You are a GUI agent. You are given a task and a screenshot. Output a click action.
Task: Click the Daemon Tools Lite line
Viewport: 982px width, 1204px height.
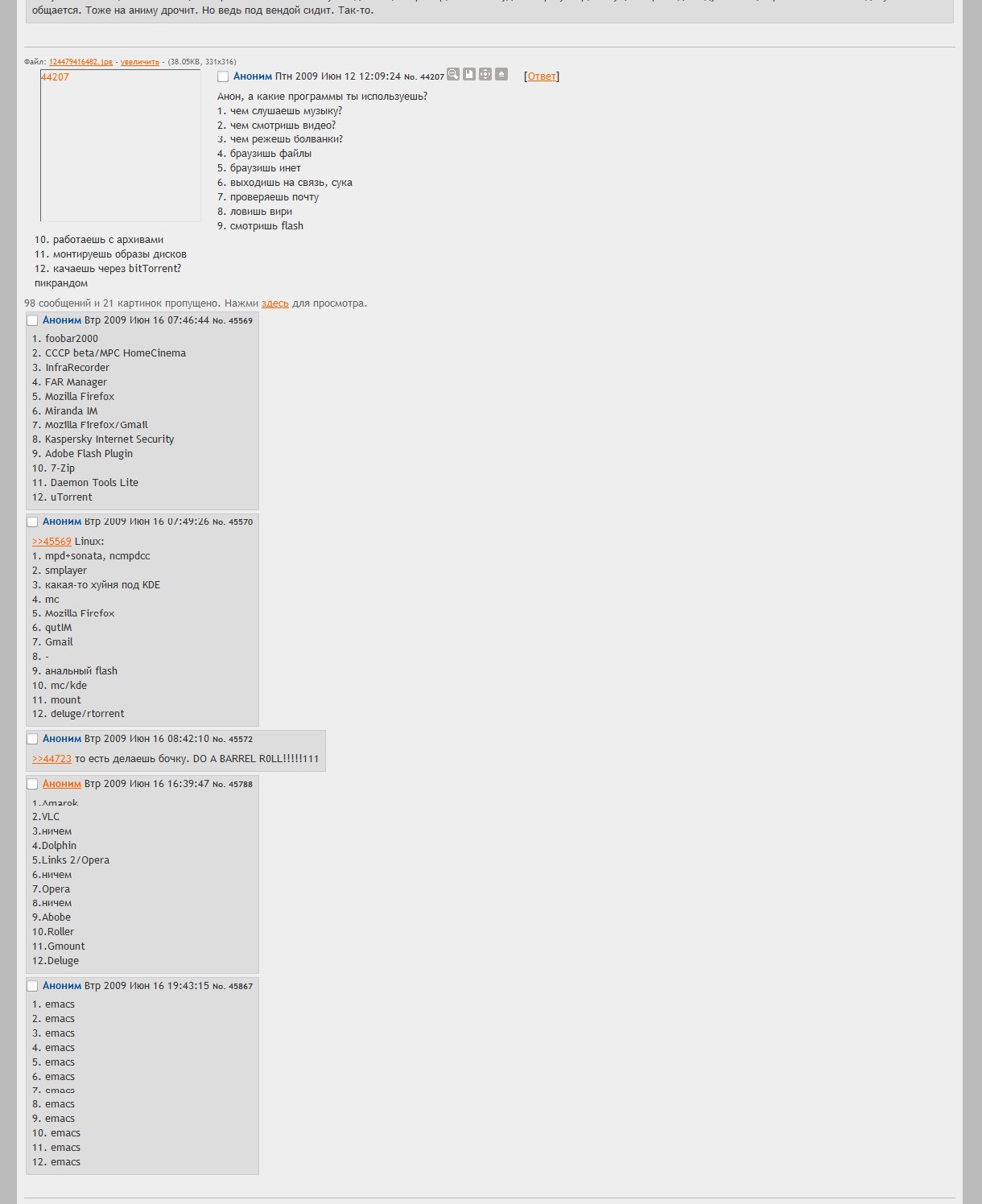pyautogui.click(x=85, y=483)
